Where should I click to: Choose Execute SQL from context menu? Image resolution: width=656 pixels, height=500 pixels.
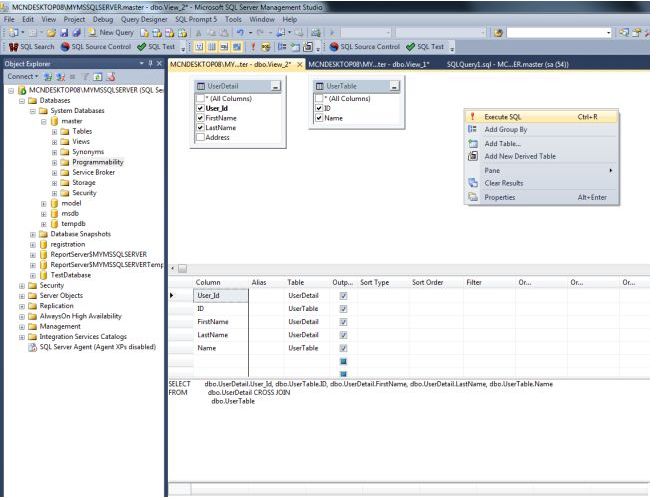pos(541,117)
